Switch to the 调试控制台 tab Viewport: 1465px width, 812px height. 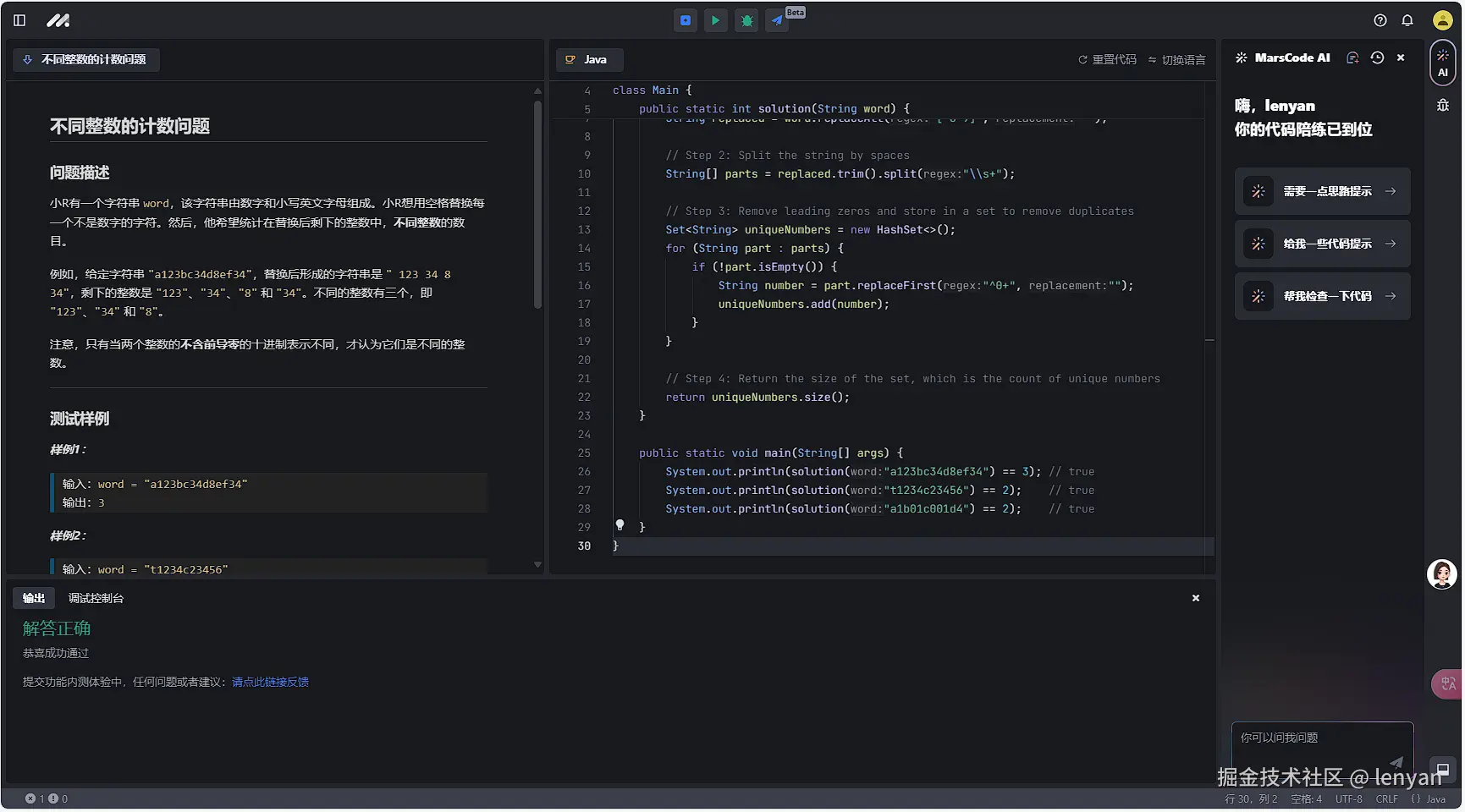[96, 598]
